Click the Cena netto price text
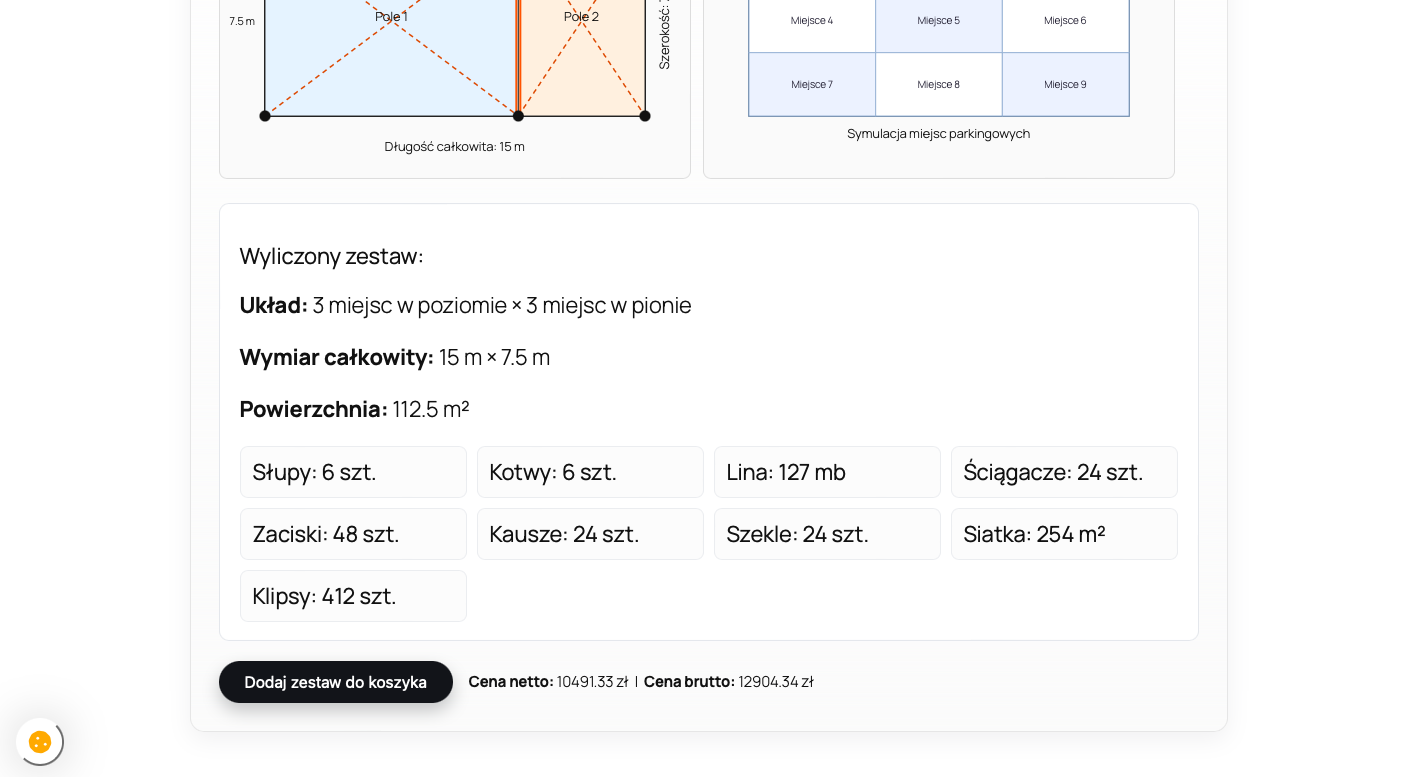 548,682
